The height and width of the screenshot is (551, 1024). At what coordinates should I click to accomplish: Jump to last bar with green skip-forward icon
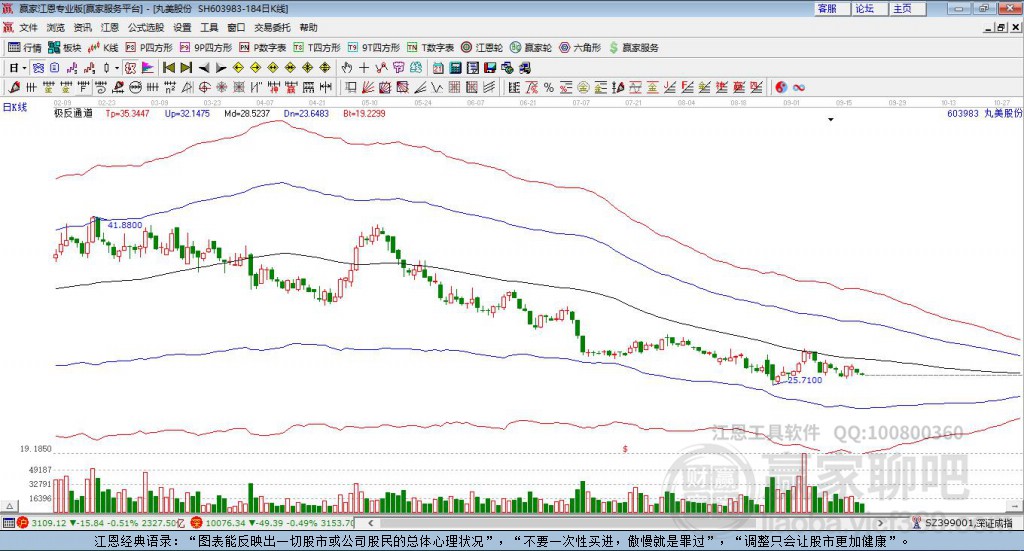186,67
